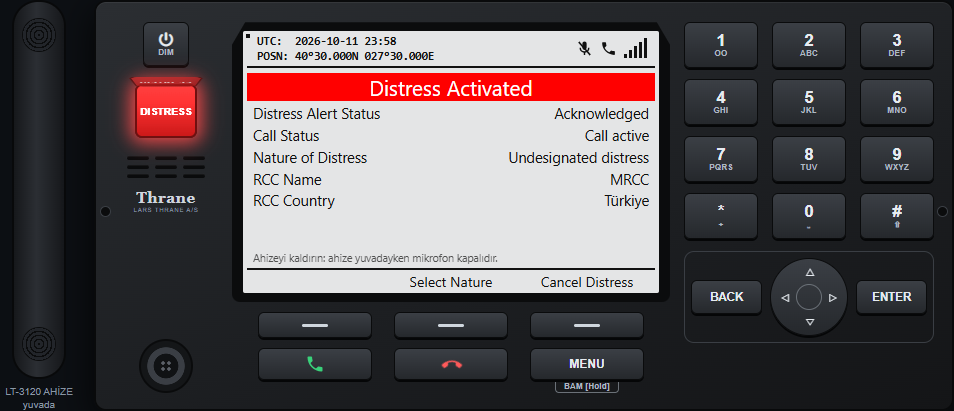The image size is (954, 411).
Task: Click keypad key 7 PQRS
Action: point(721,159)
